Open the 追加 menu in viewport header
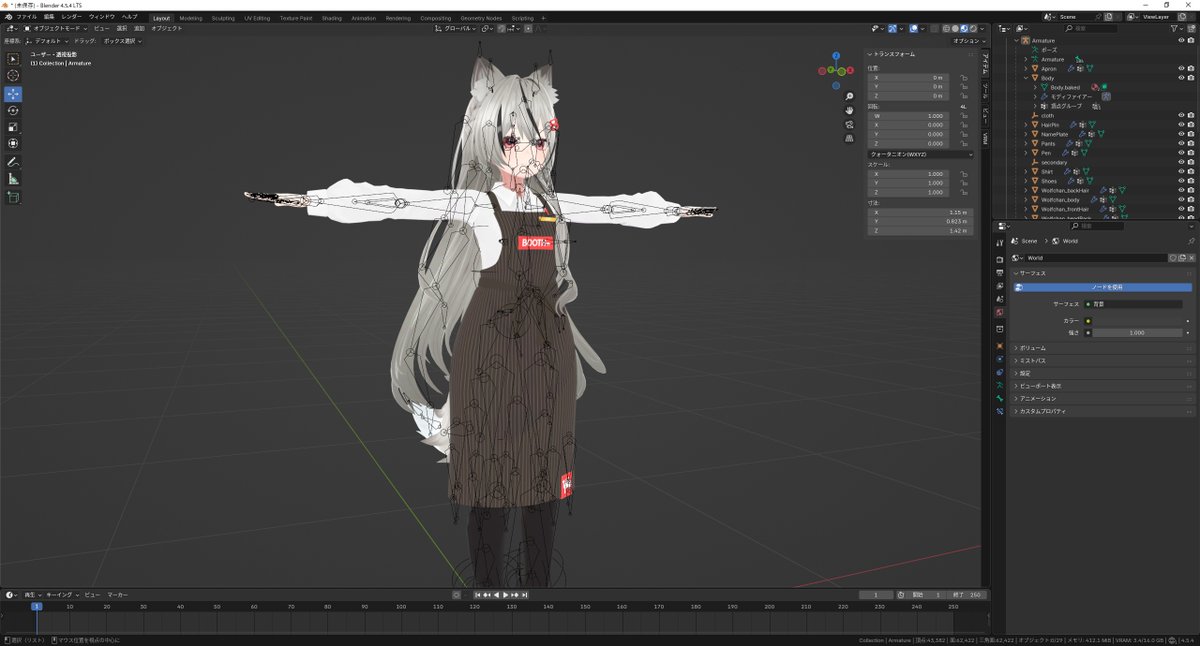Image resolution: width=1200 pixels, height=646 pixels. click(x=139, y=29)
